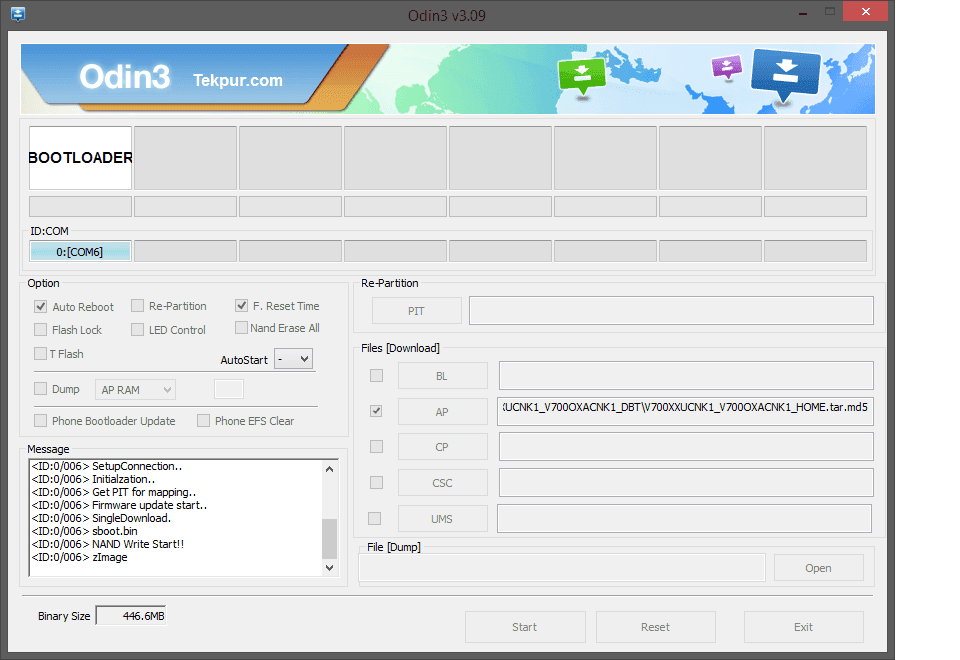Check the Dump option
Viewport: 960px width, 660px height.
coord(40,388)
